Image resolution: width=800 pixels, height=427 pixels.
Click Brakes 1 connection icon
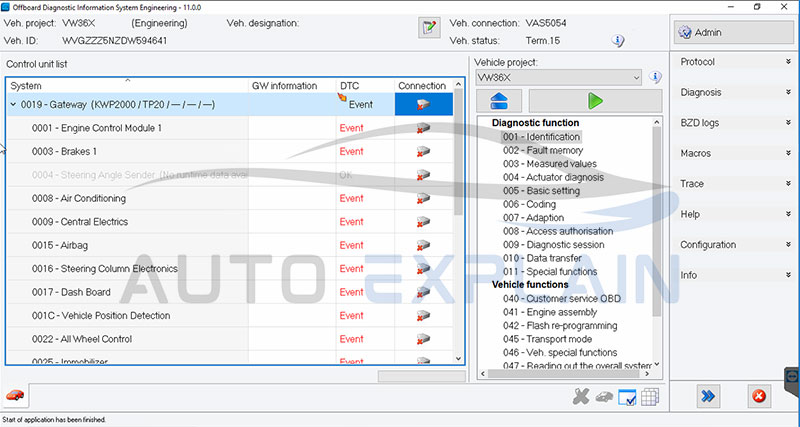[423, 152]
